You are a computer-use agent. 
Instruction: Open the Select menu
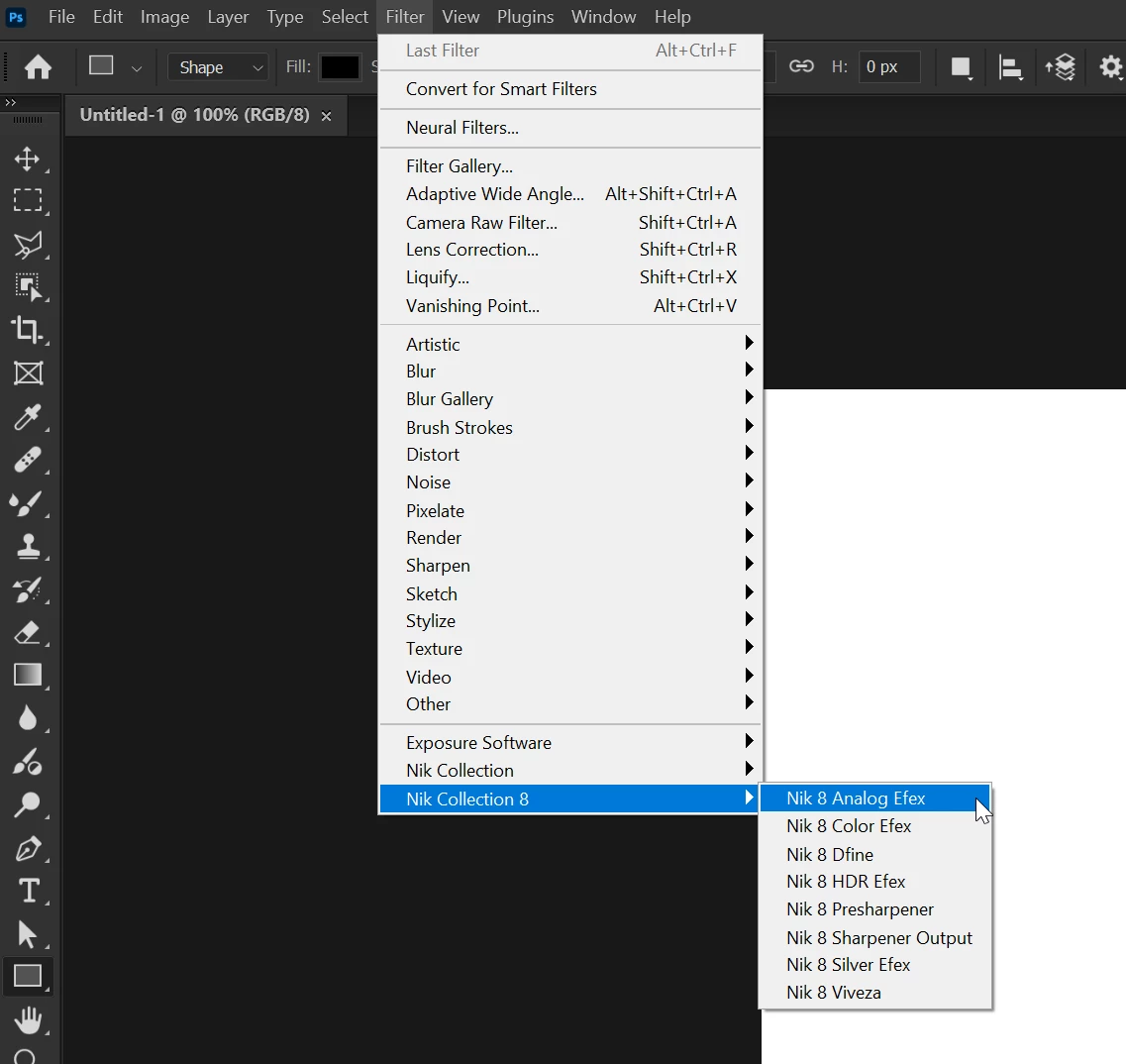[x=345, y=17]
